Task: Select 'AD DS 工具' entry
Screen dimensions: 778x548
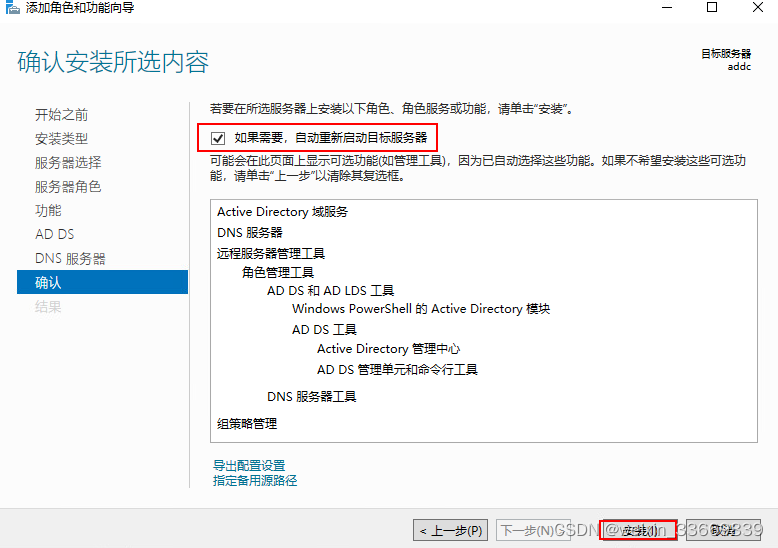Action: pyautogui.click(x=324, y=330)
